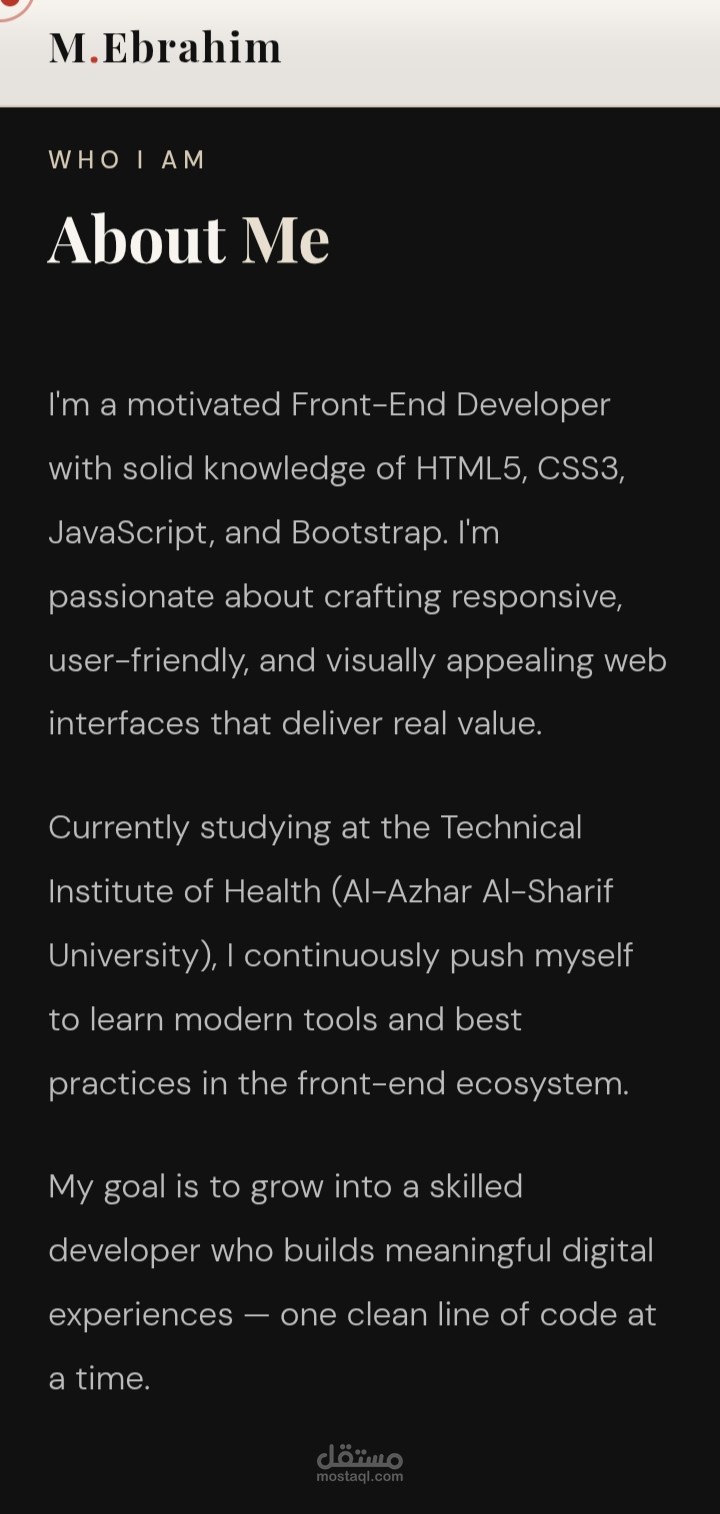This screenshot has height=1514, width=720.
Task: Click the word "HTML5" in the intro
Action: [470, 468]
